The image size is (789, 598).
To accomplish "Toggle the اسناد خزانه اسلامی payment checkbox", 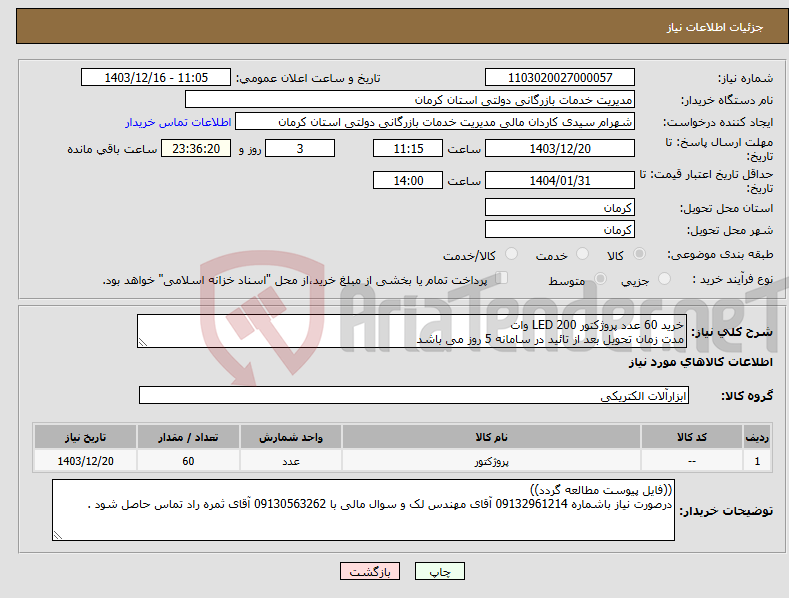I will [x=502, y=278].
